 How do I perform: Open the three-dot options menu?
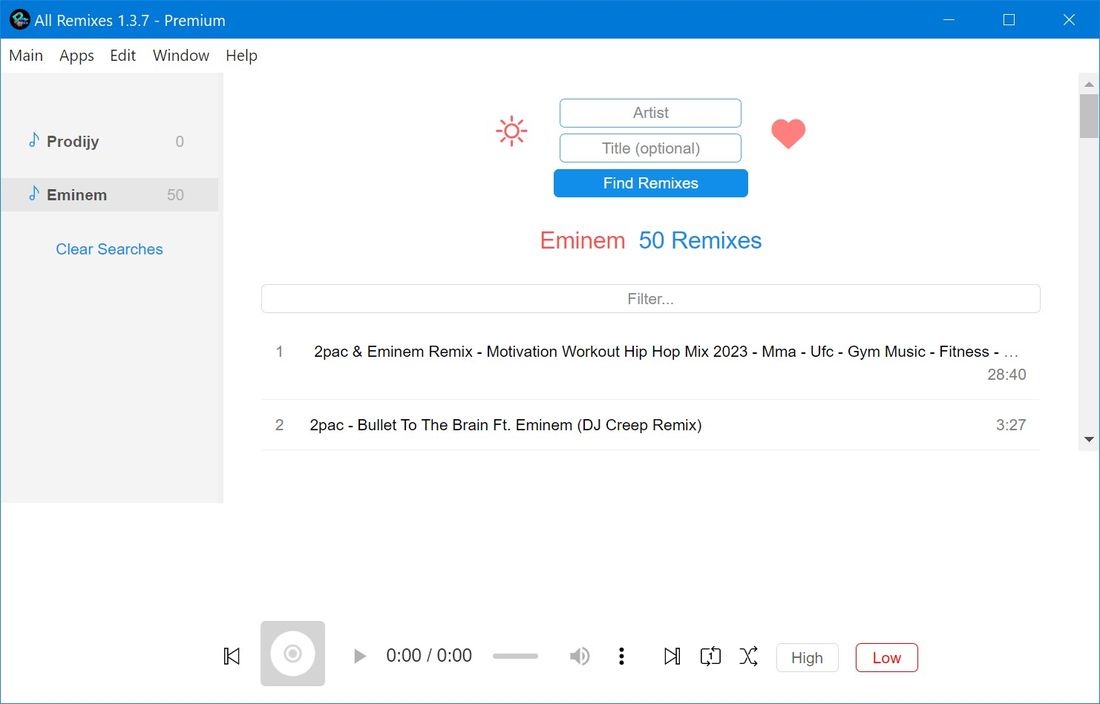[x=621, y=656]
